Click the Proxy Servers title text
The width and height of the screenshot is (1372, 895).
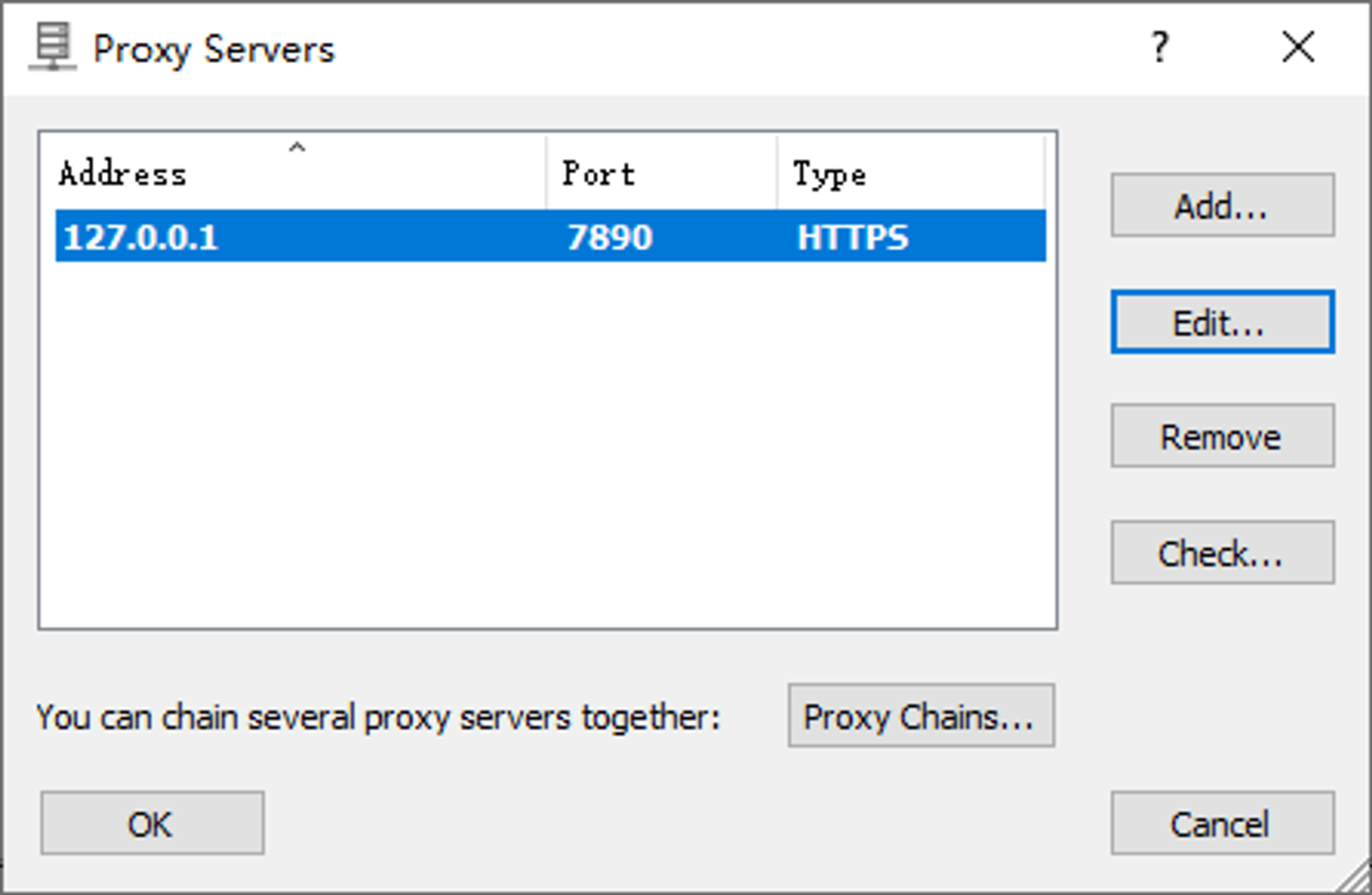point(214,49)
